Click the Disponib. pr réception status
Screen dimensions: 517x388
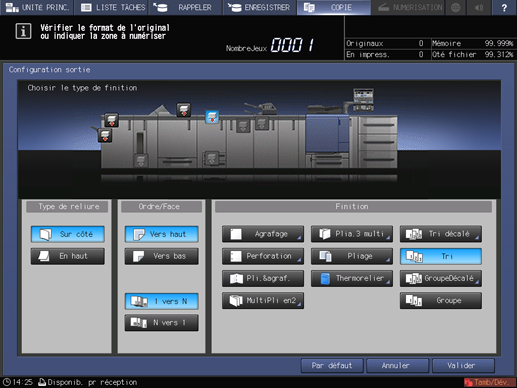(x=88, y=382)
